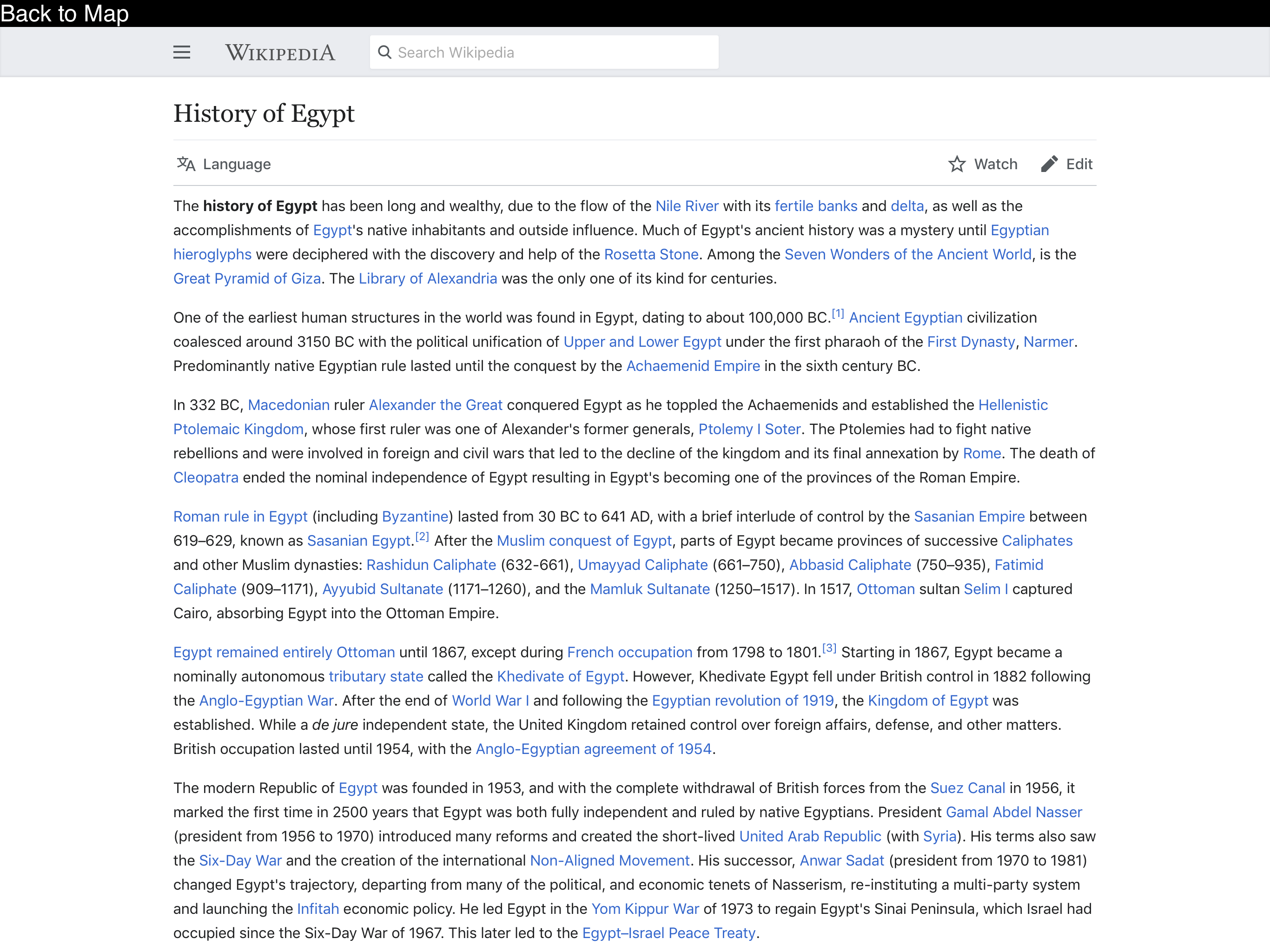Open Great Pyramid of Giza link

(x=247, y=278)
